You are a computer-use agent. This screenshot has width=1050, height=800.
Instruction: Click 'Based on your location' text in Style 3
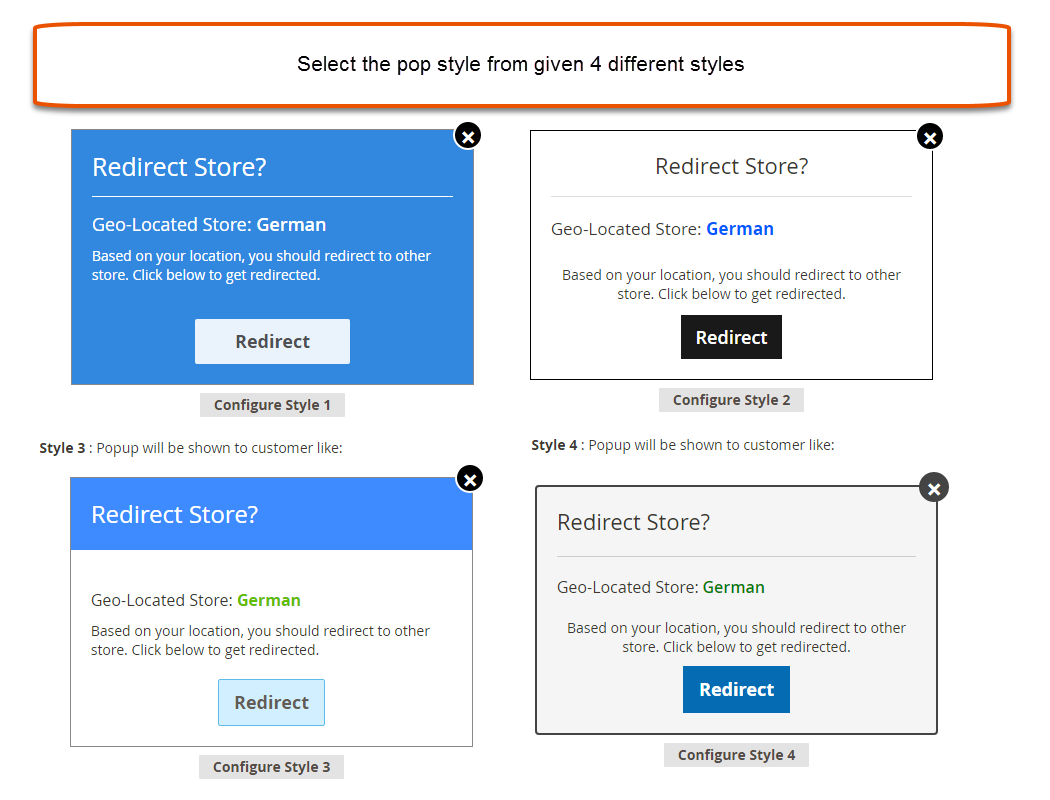pyautogui.click(x=260, y=641)
